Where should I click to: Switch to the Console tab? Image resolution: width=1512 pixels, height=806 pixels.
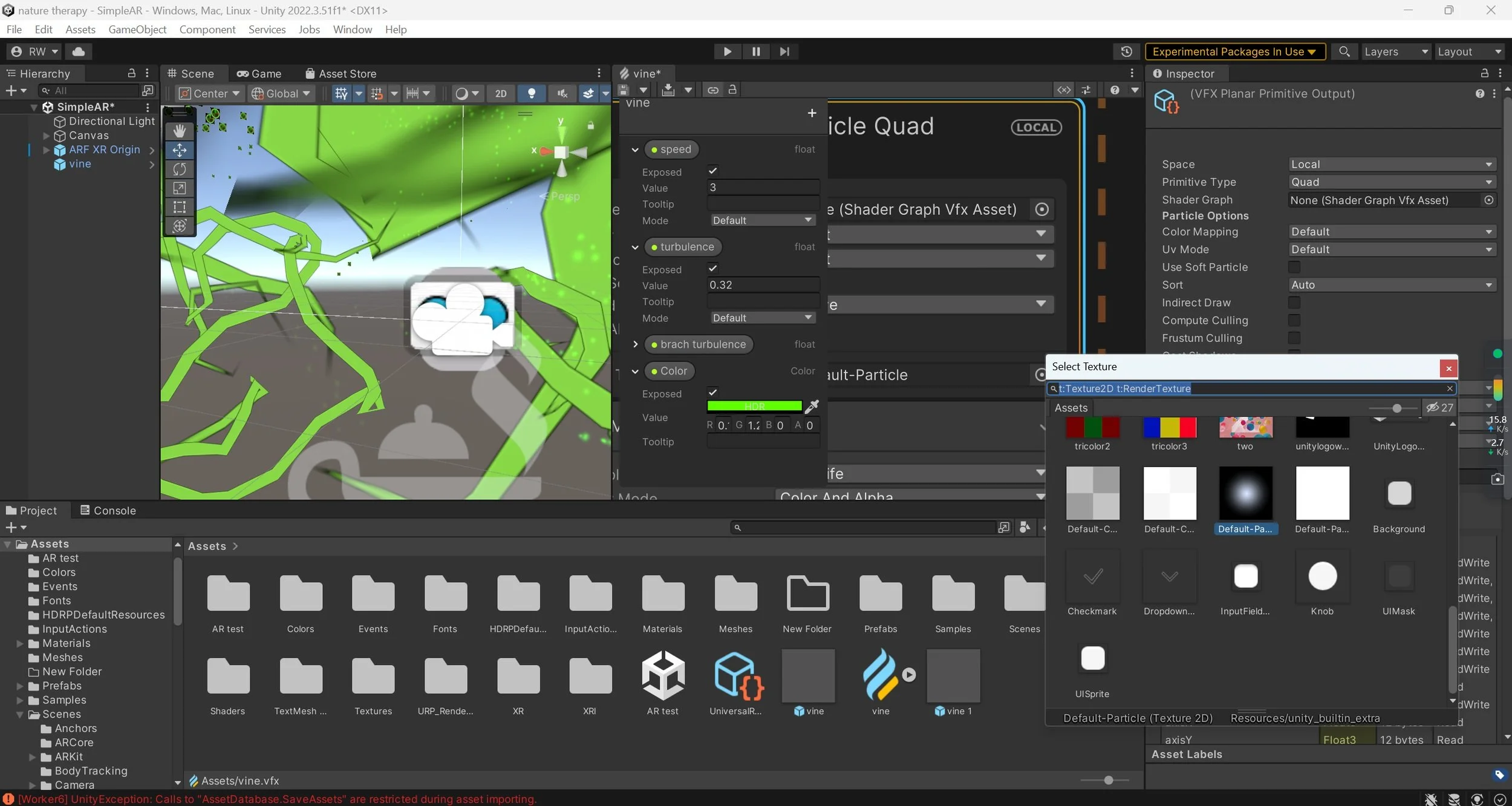pyautogui.click(x=108, y=510)
